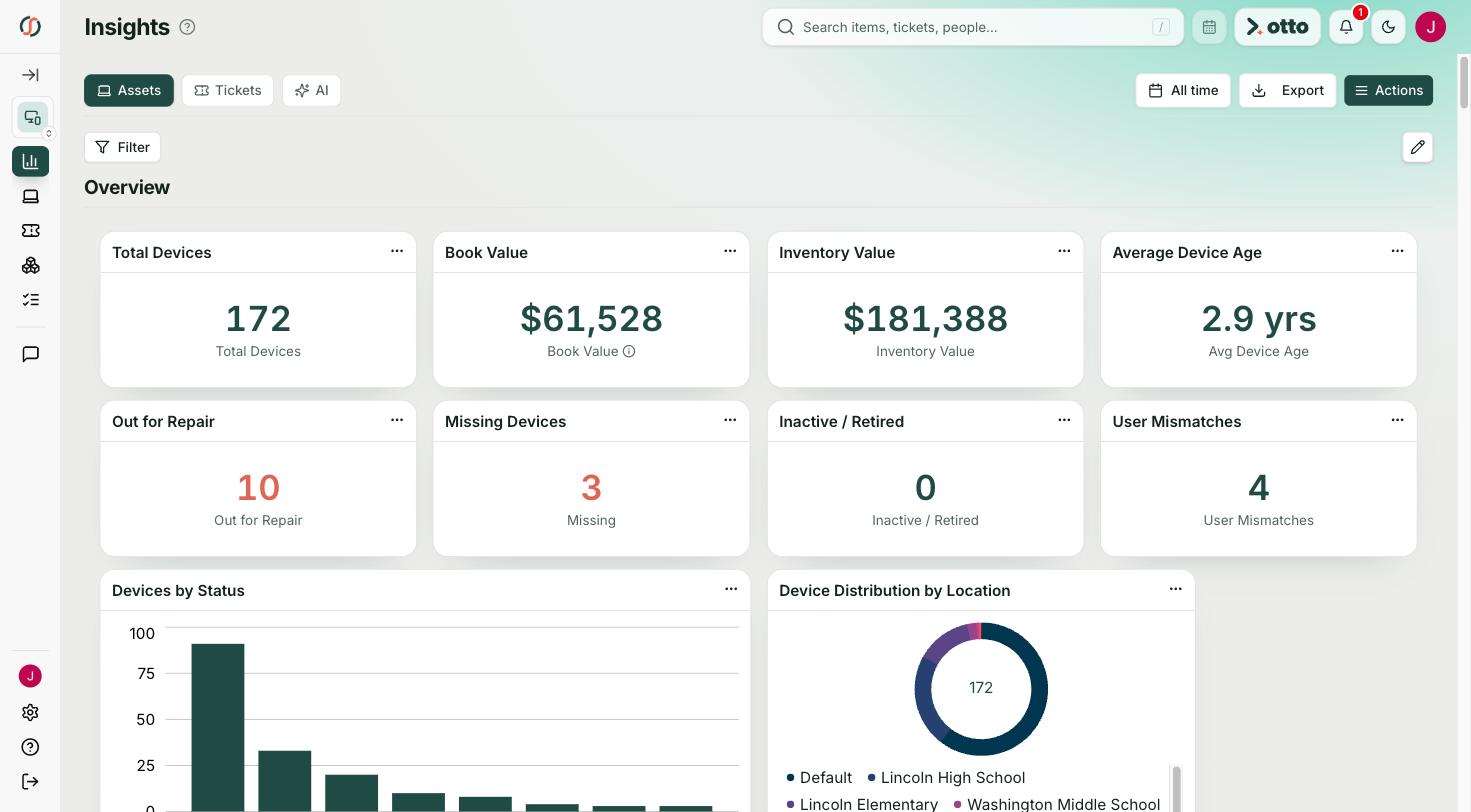Viewport: 1471px width, 812px height.
Task: Open the laptop devices icon in sidebar
Action: [x=30, y=196]
